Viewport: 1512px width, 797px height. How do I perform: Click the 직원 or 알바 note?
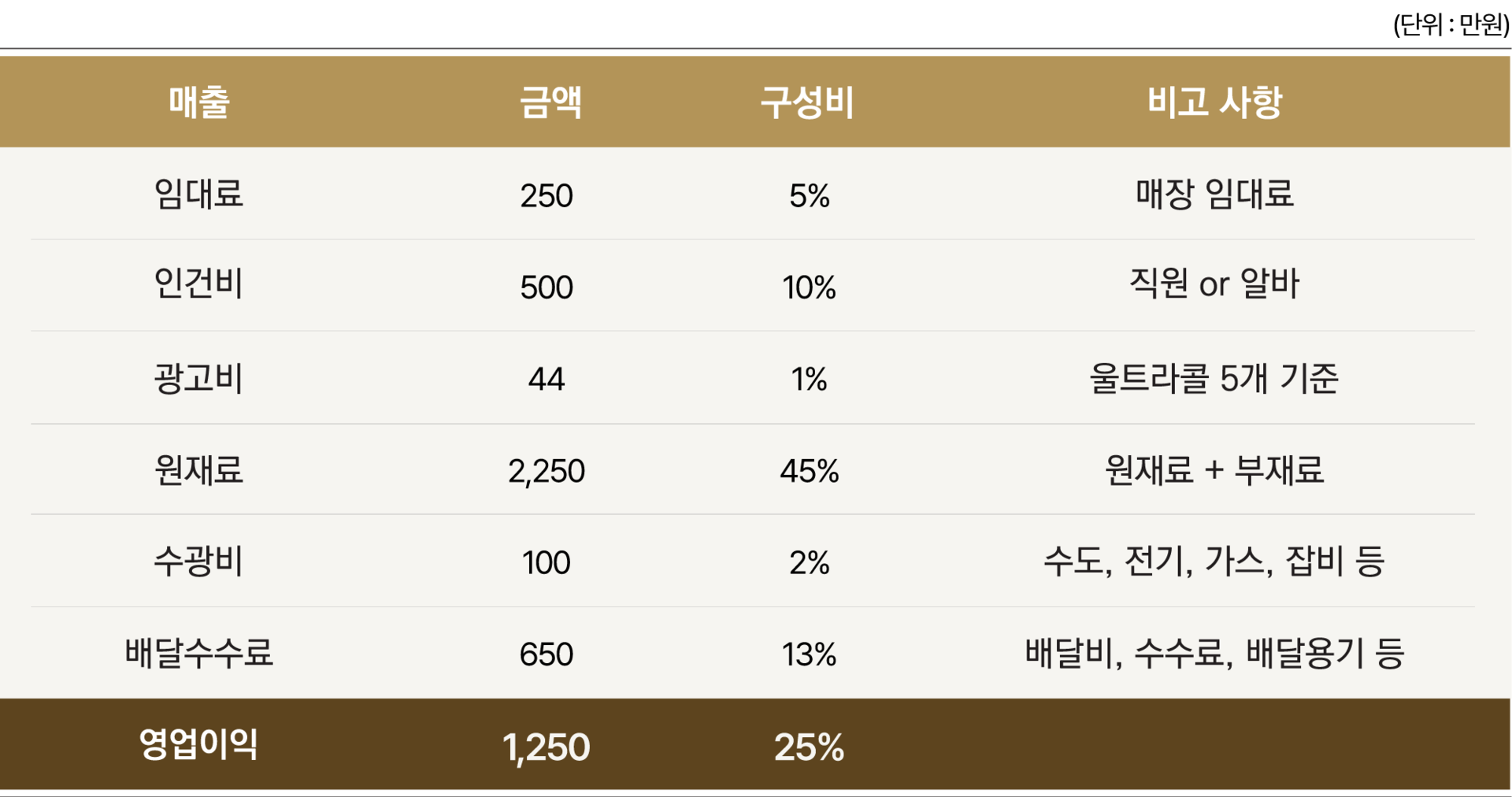1214,284
